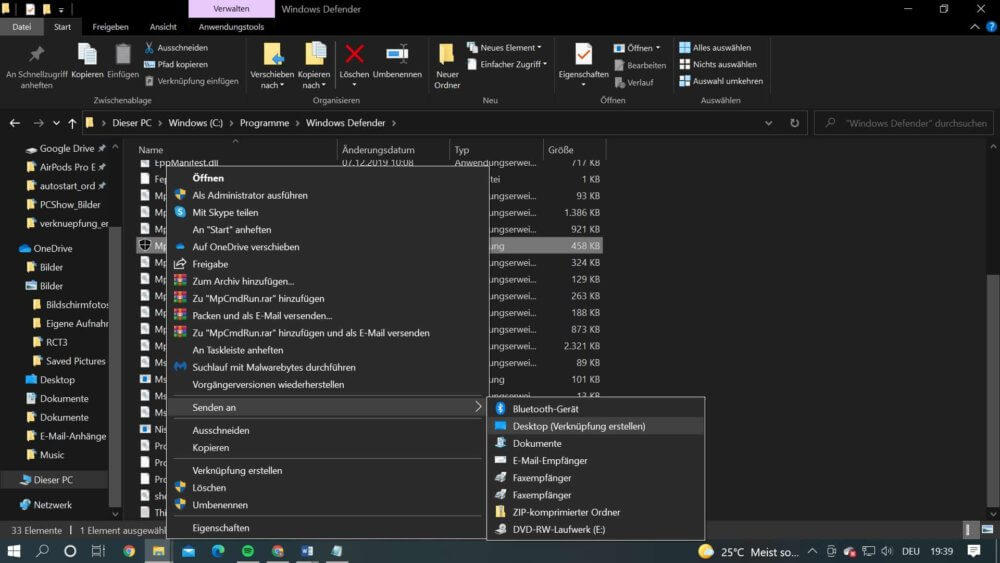Image resolution: width=1000 pixels, height=563 pixels.
Task: Click Bearbeiten in the Öffnen group
Action: pos(640,65)
